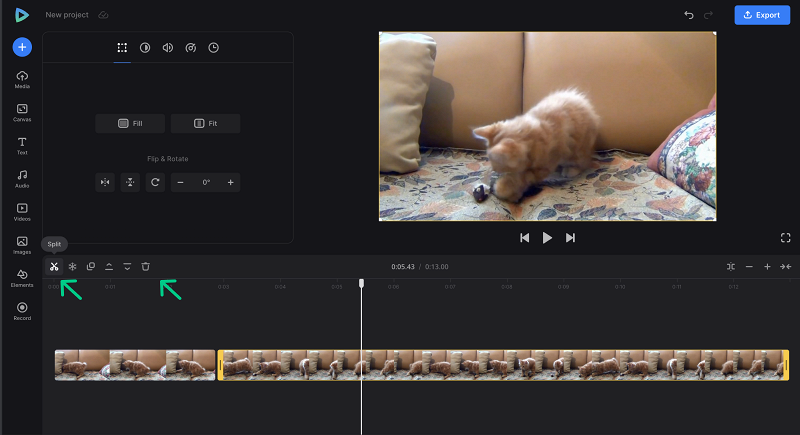Click the timeline playhead handle
Image resolution: width=800 pixels, height=435 pixels.
361,283
